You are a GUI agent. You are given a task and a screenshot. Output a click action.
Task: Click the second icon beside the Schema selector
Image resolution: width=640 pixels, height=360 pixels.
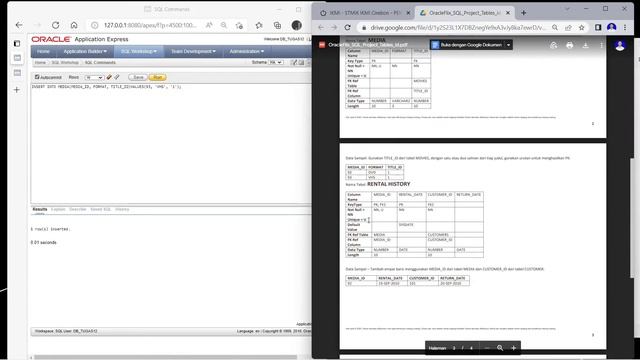[x=301, y=62]
